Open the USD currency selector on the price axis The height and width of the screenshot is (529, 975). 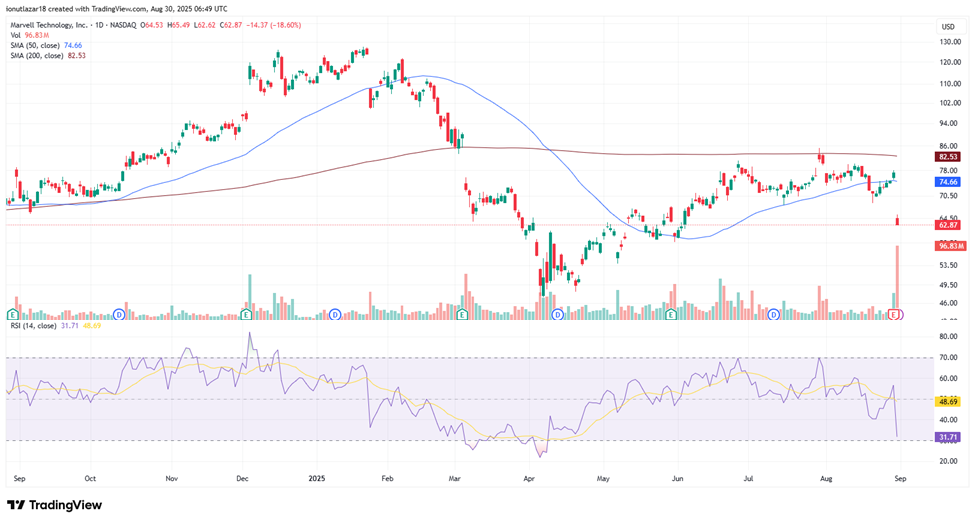click(x=947, y=26)
